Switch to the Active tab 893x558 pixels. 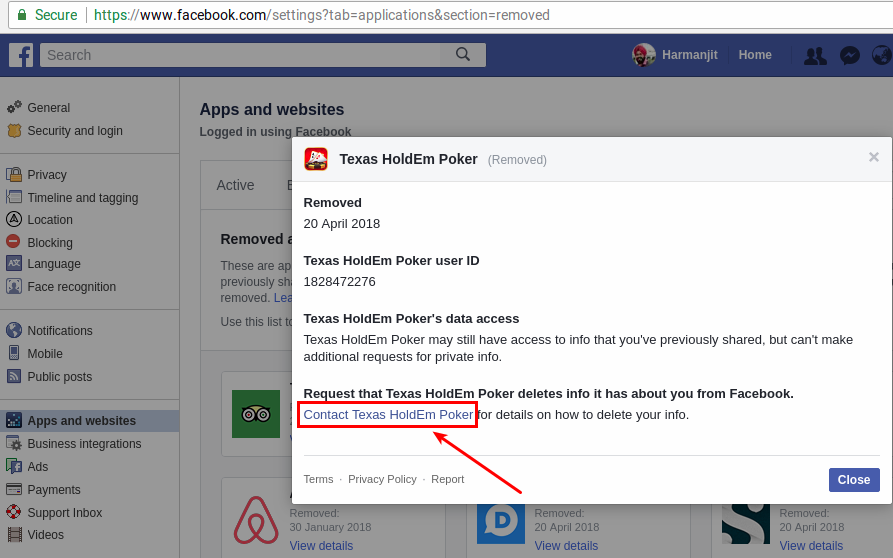[235, 185]
